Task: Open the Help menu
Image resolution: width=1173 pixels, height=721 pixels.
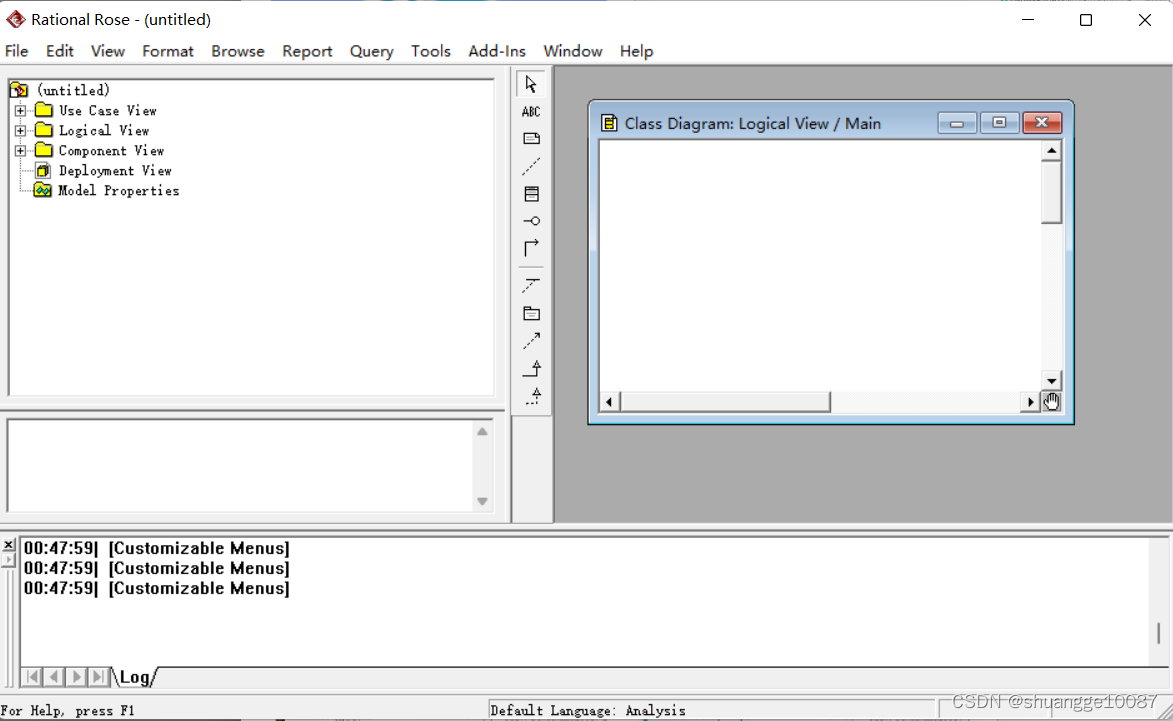Action: tap(637, 51)
